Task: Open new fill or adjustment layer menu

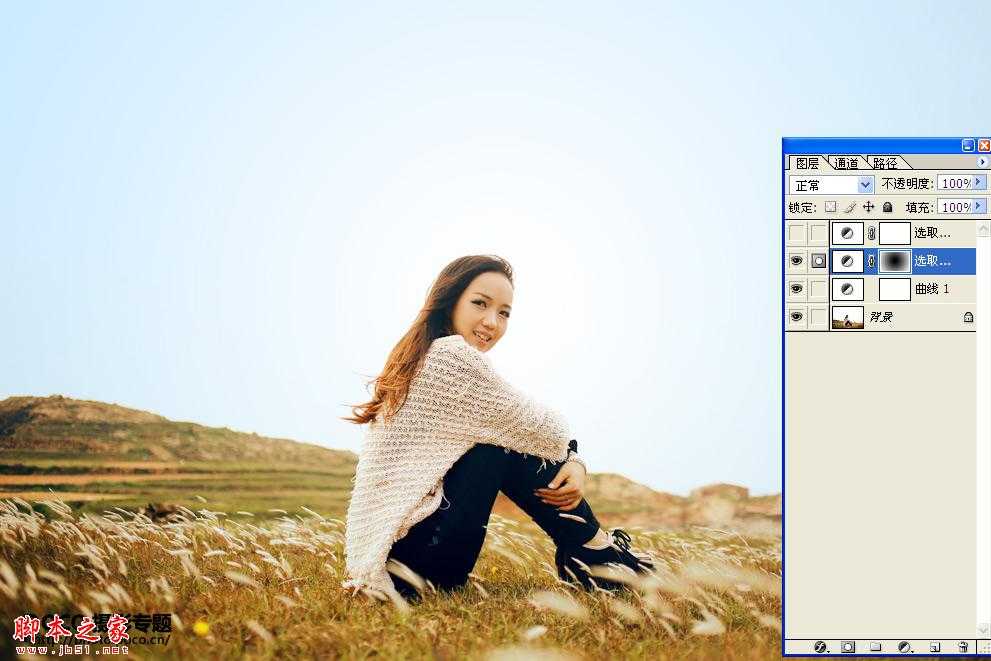Action: pos(905,647)
